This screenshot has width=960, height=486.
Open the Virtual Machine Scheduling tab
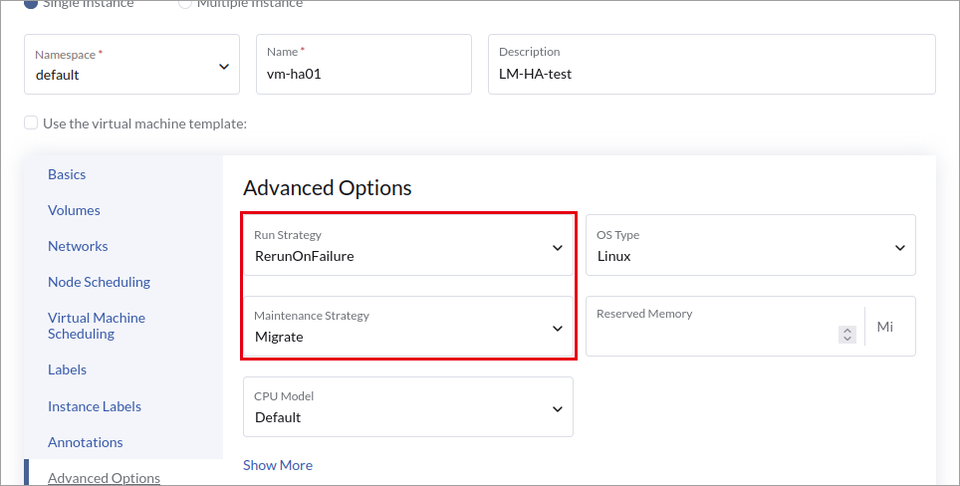97,326
